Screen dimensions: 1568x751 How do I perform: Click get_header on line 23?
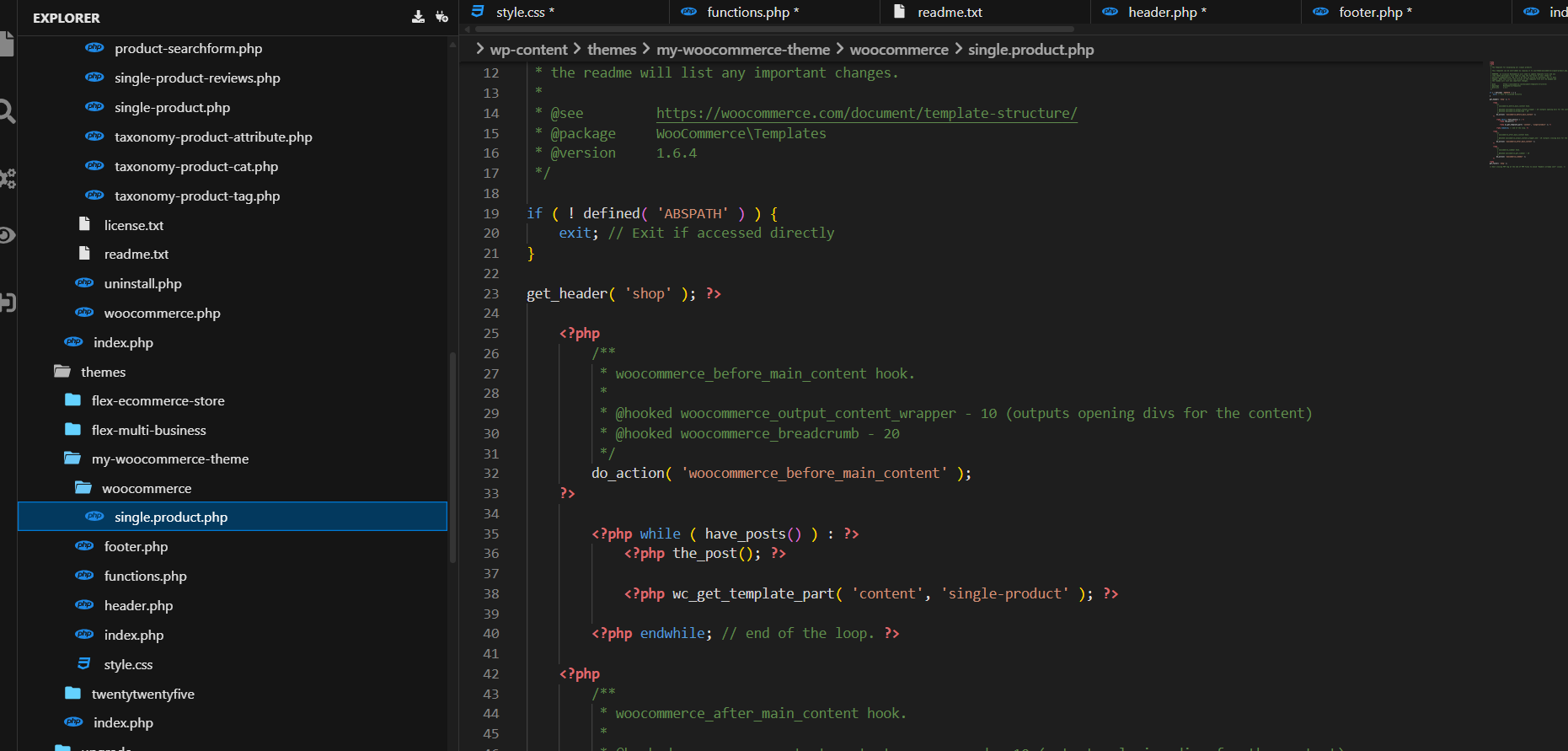tap(567, 293)
